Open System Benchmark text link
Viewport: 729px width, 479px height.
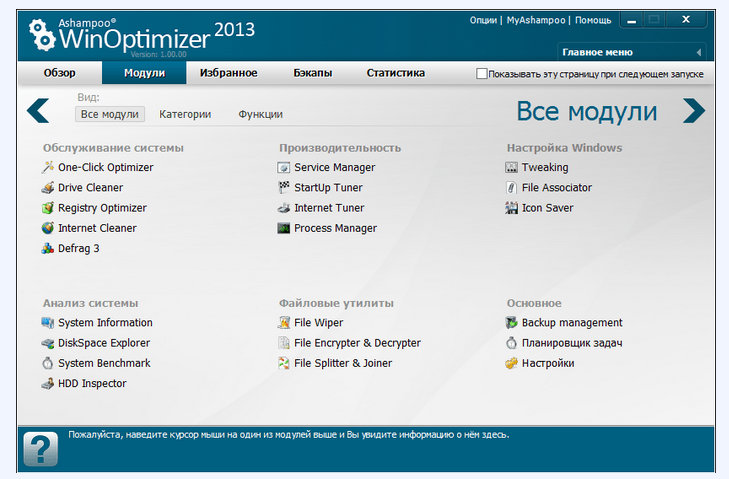point(104,363)
